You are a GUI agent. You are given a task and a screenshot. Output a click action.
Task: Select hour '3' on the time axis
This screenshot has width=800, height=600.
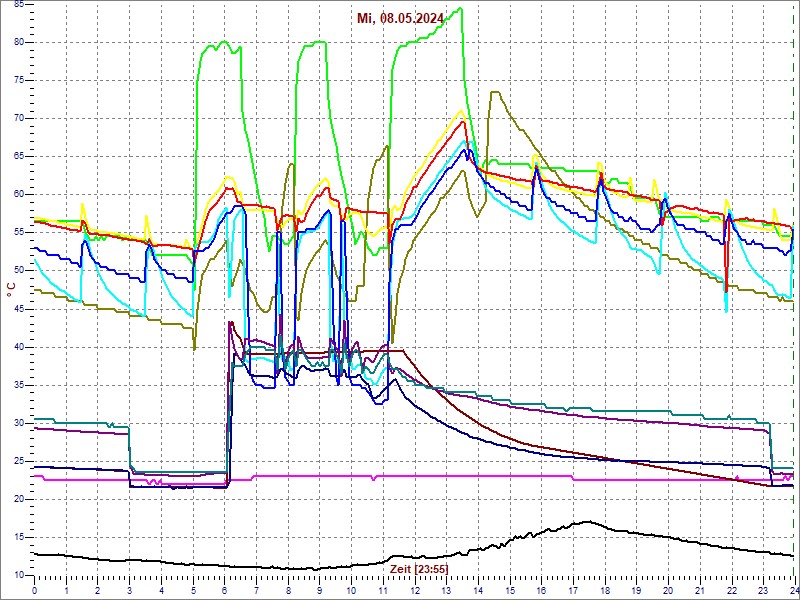130,590
